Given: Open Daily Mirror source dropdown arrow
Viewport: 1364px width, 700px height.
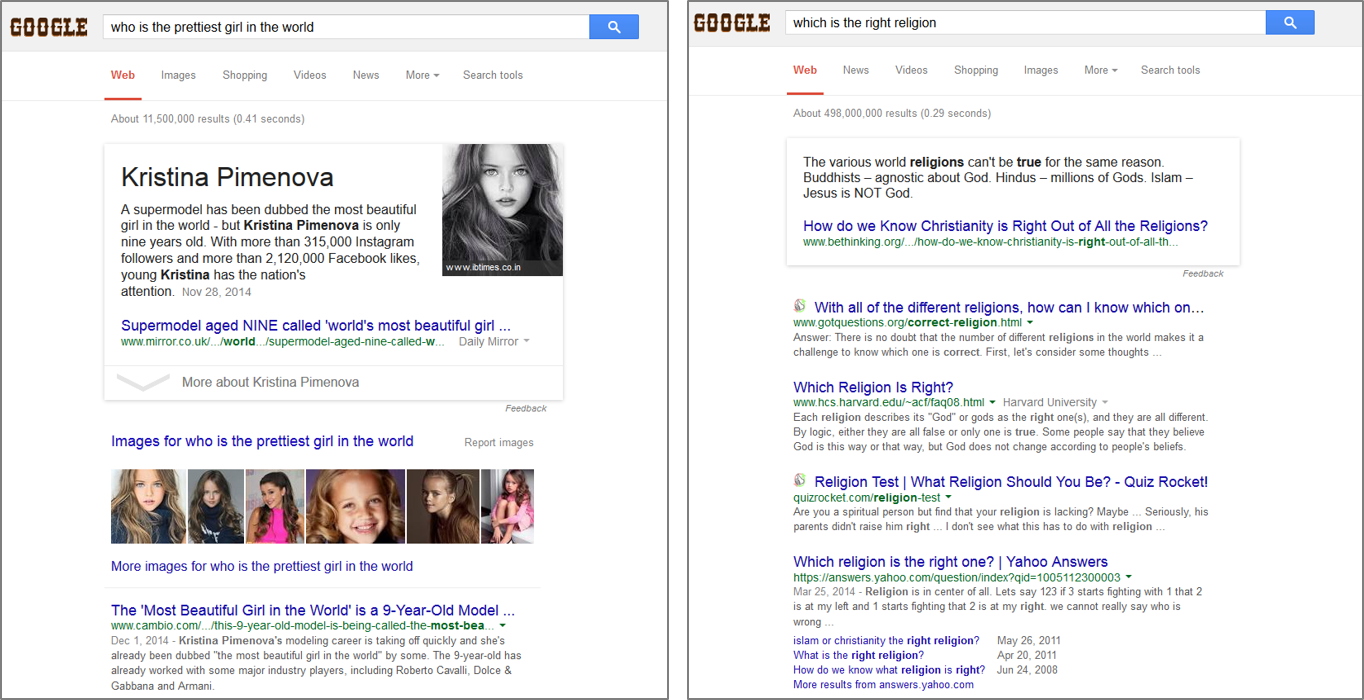Looking at the screenshot, I should 527,342.
